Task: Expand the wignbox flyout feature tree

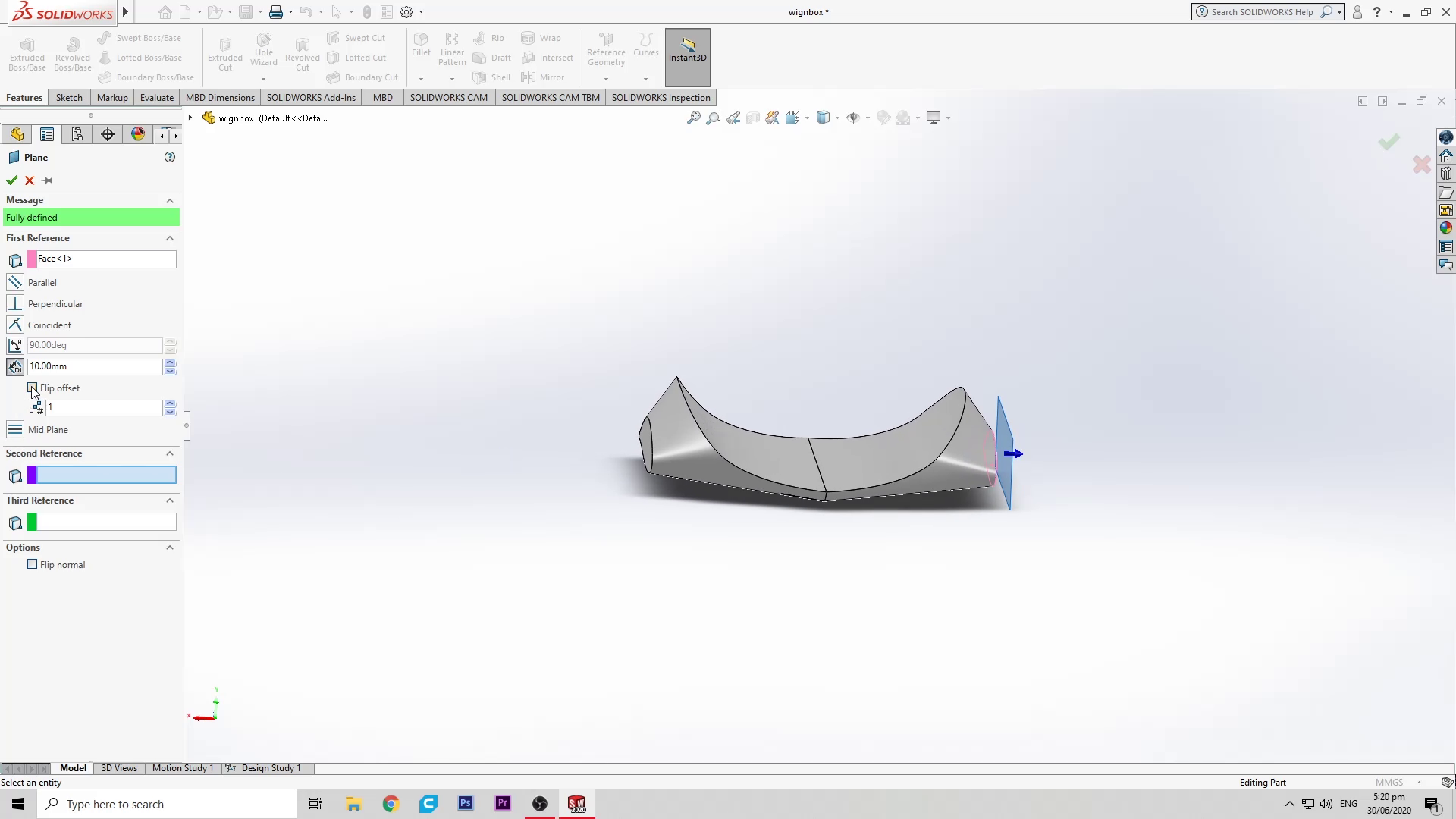Action: [190, 118]
